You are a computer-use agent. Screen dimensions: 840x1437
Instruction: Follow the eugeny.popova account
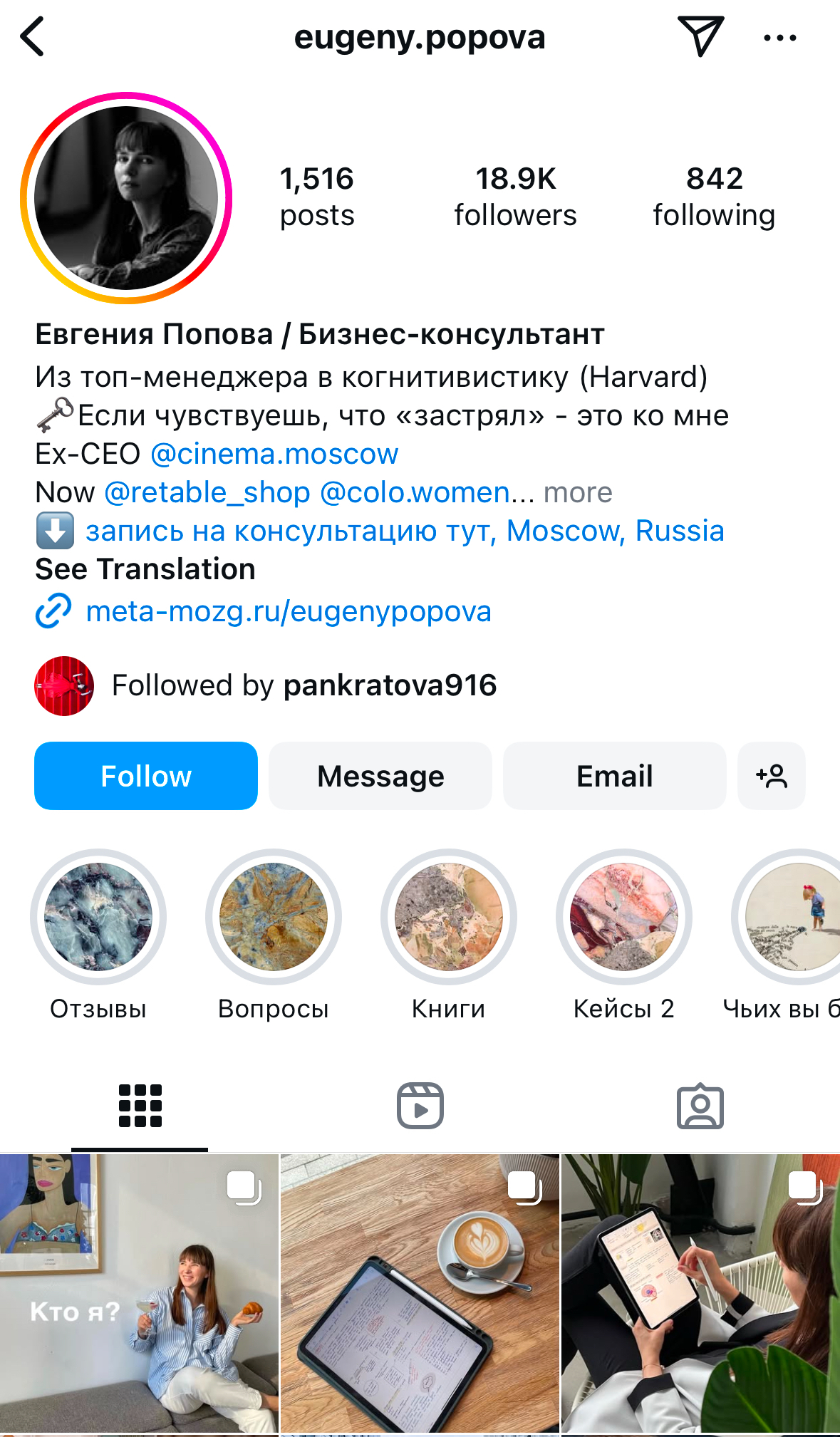(146, 776)
